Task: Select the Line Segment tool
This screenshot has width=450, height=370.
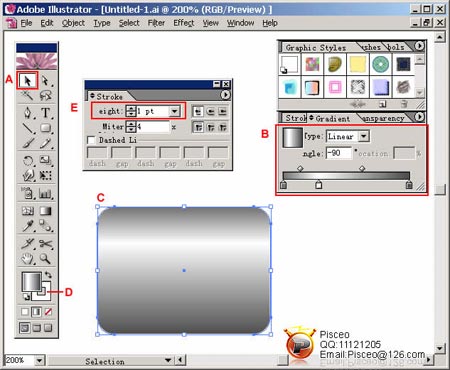Action: [27, 128]
